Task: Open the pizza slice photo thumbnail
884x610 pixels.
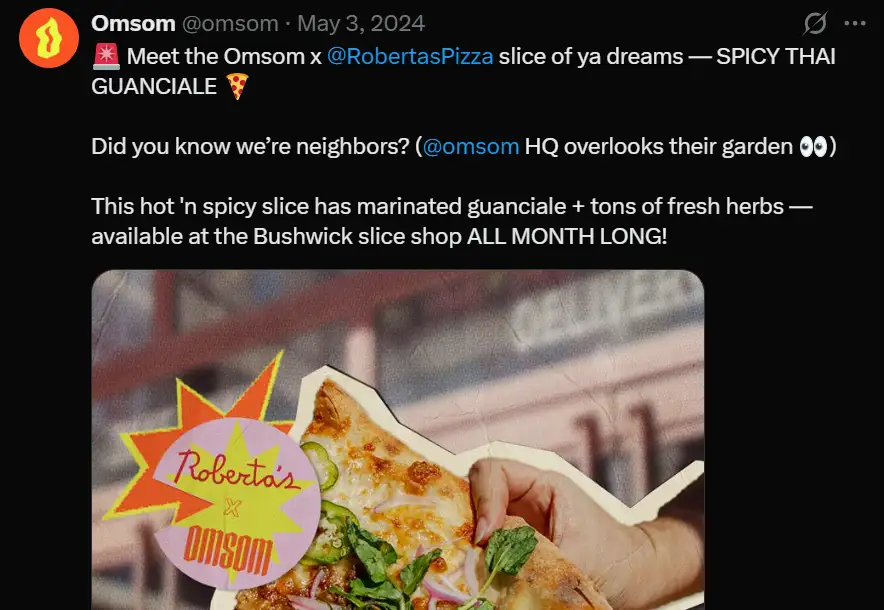Action: pyautogui.click(x=398, y=440)
